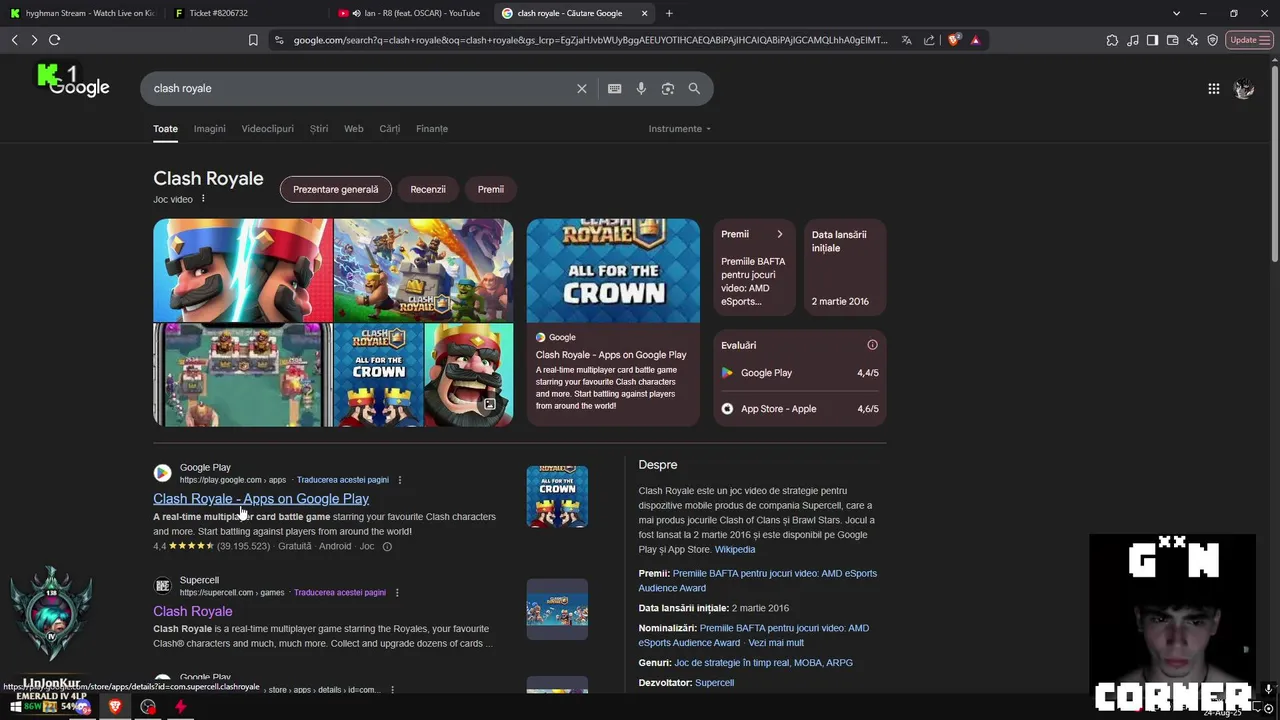Switch to the Imagini tab
The image size is (1280, 720).
209,129
